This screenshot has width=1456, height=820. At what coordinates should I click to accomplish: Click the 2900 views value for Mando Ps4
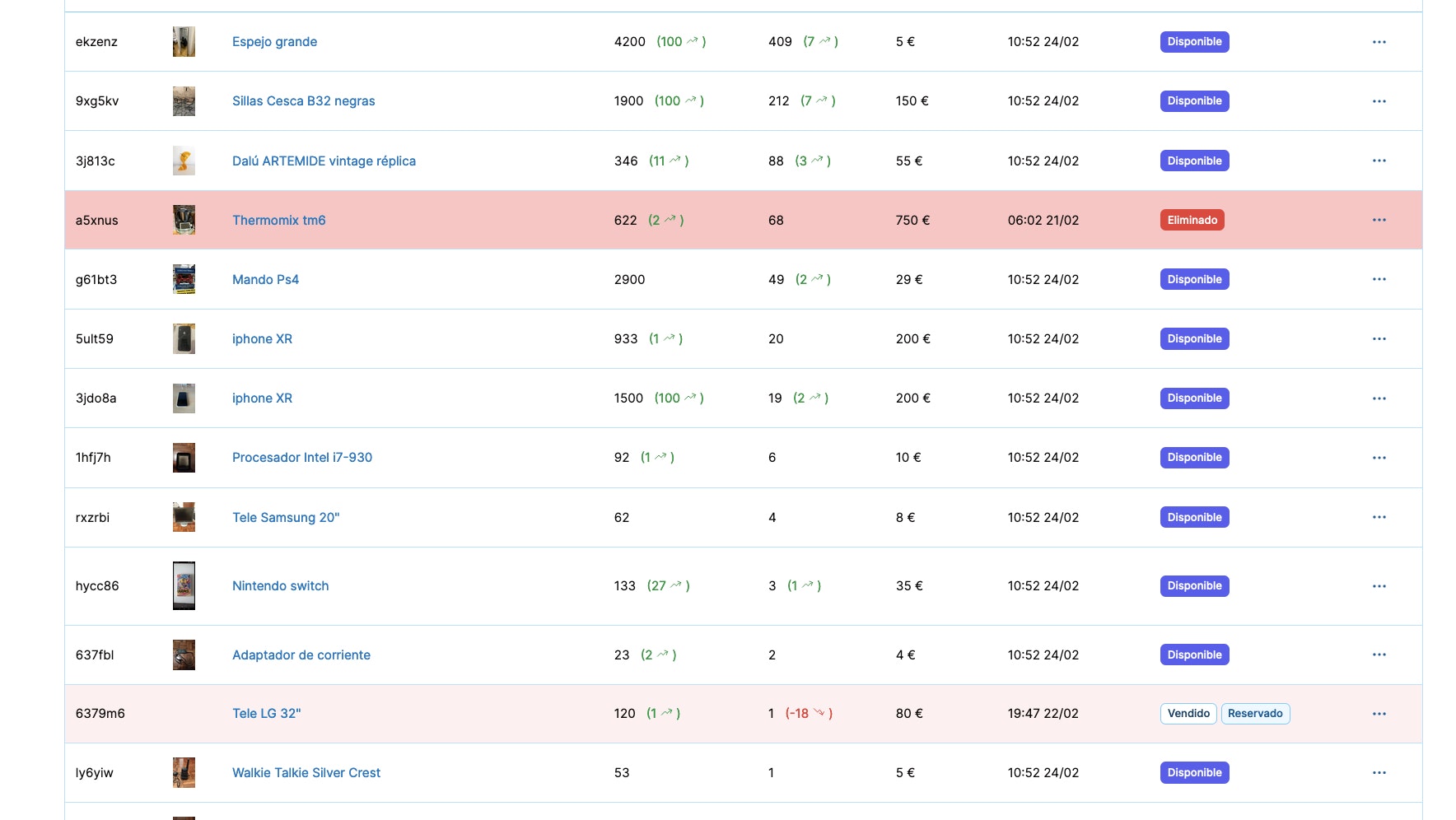pyautogui.click(x=630, y=279)
